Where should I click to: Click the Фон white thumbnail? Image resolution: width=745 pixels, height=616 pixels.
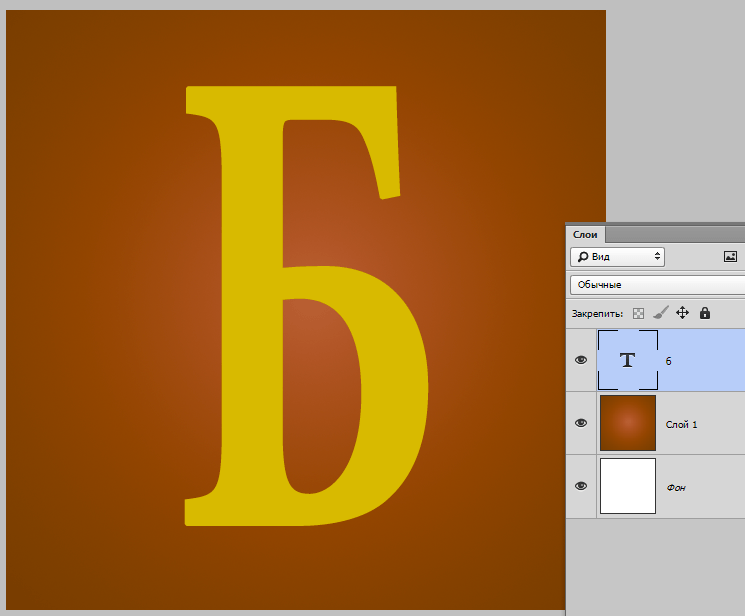tap(628, 486)
